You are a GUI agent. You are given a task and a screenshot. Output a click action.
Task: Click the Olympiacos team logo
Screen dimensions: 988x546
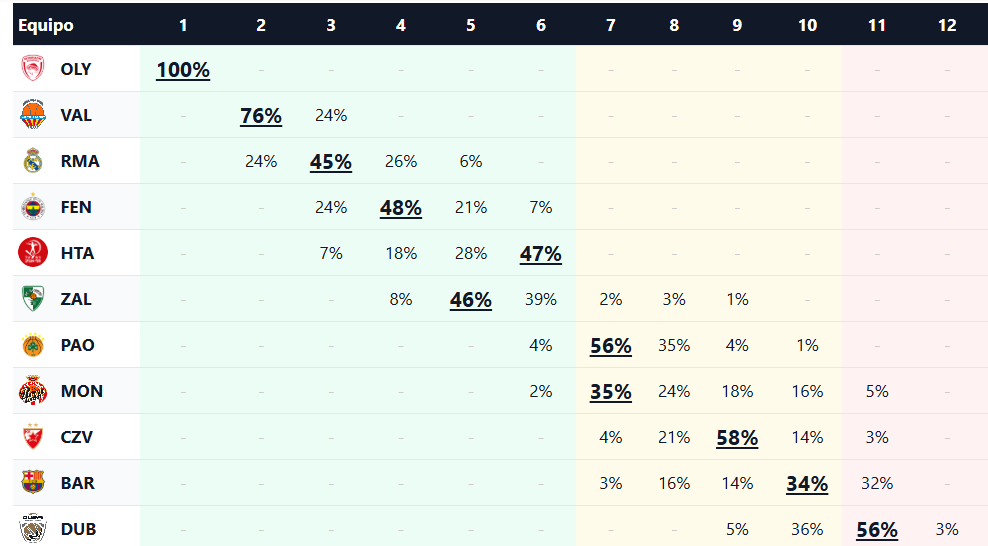tap(32, 69)
